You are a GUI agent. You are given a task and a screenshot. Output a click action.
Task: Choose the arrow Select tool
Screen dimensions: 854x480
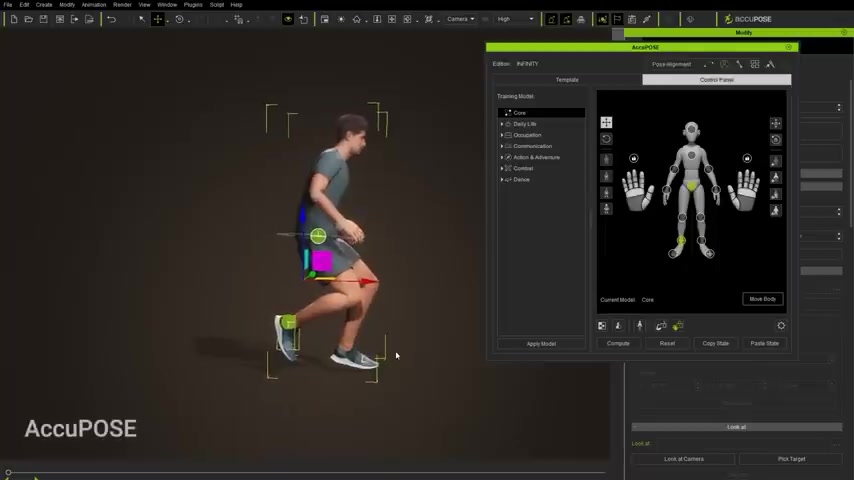142,19
